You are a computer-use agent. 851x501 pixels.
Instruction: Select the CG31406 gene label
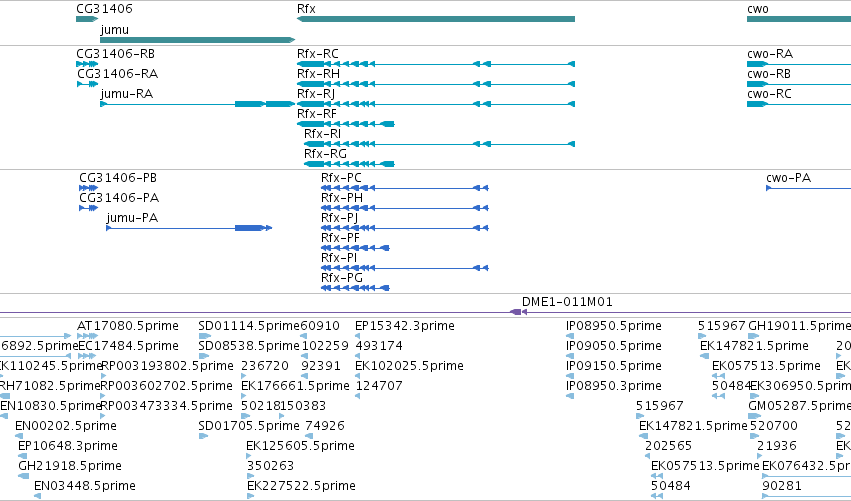click(104, 9)
